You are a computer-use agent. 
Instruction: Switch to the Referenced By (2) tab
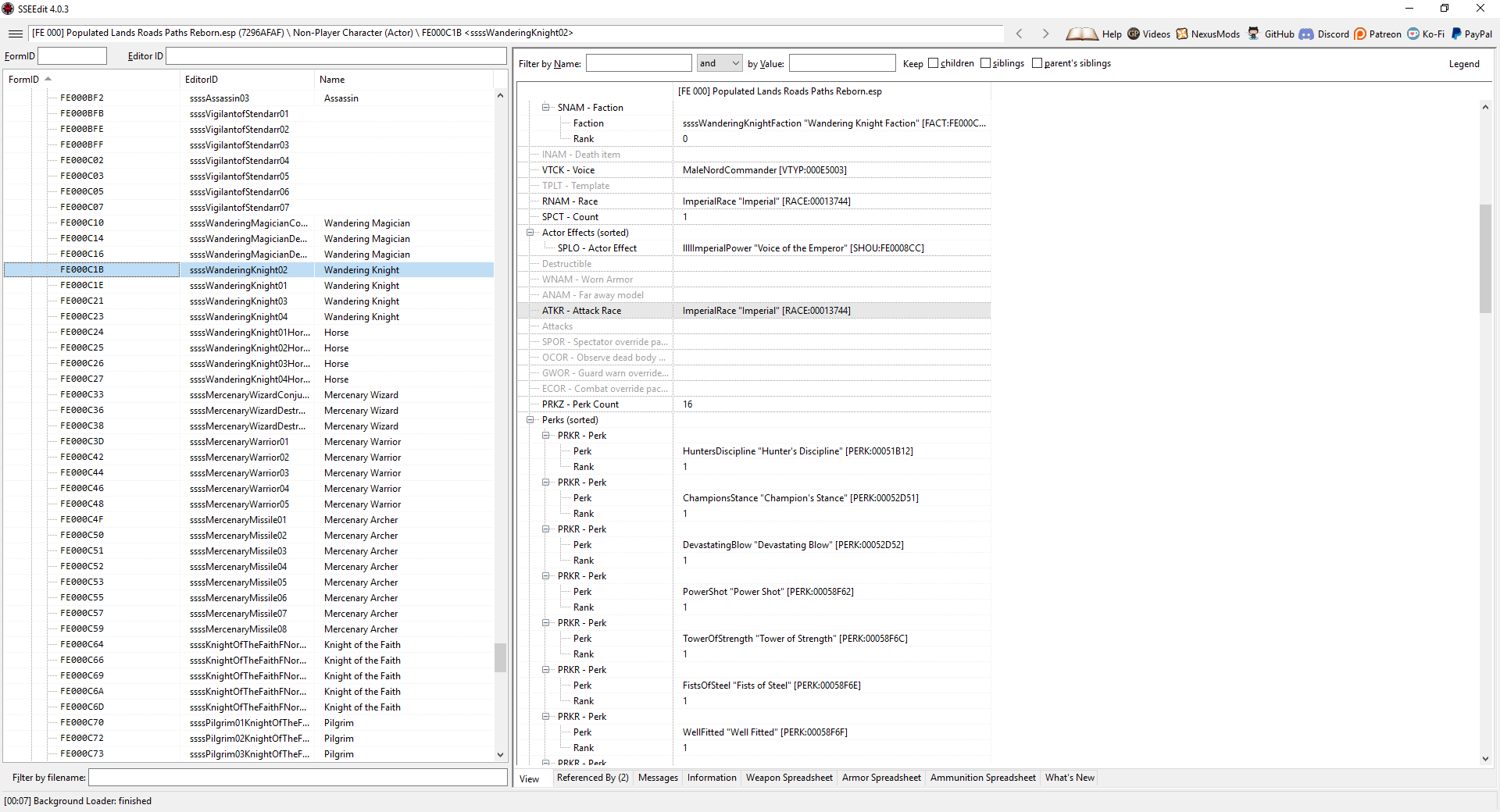coord(592,778)
